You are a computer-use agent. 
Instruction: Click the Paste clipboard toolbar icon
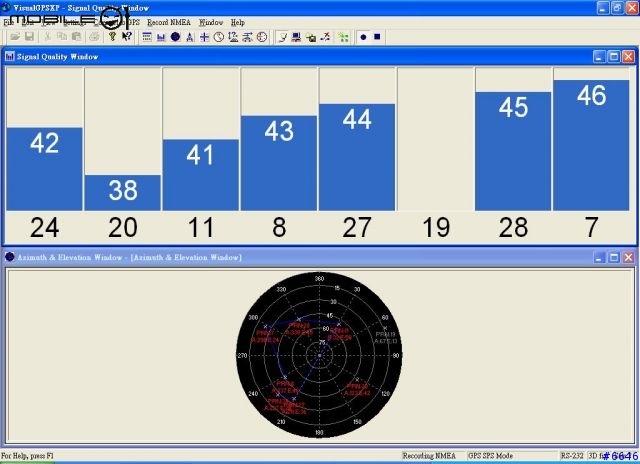(x=76, y=37)
